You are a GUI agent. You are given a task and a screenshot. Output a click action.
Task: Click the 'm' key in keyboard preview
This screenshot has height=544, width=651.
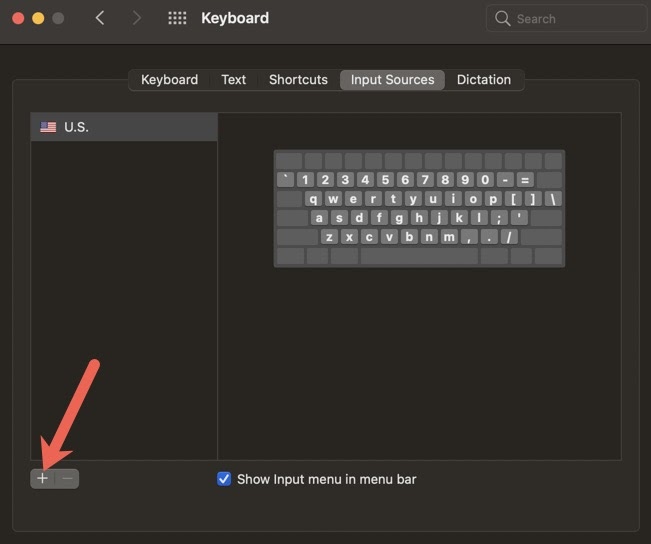(449, 237)
